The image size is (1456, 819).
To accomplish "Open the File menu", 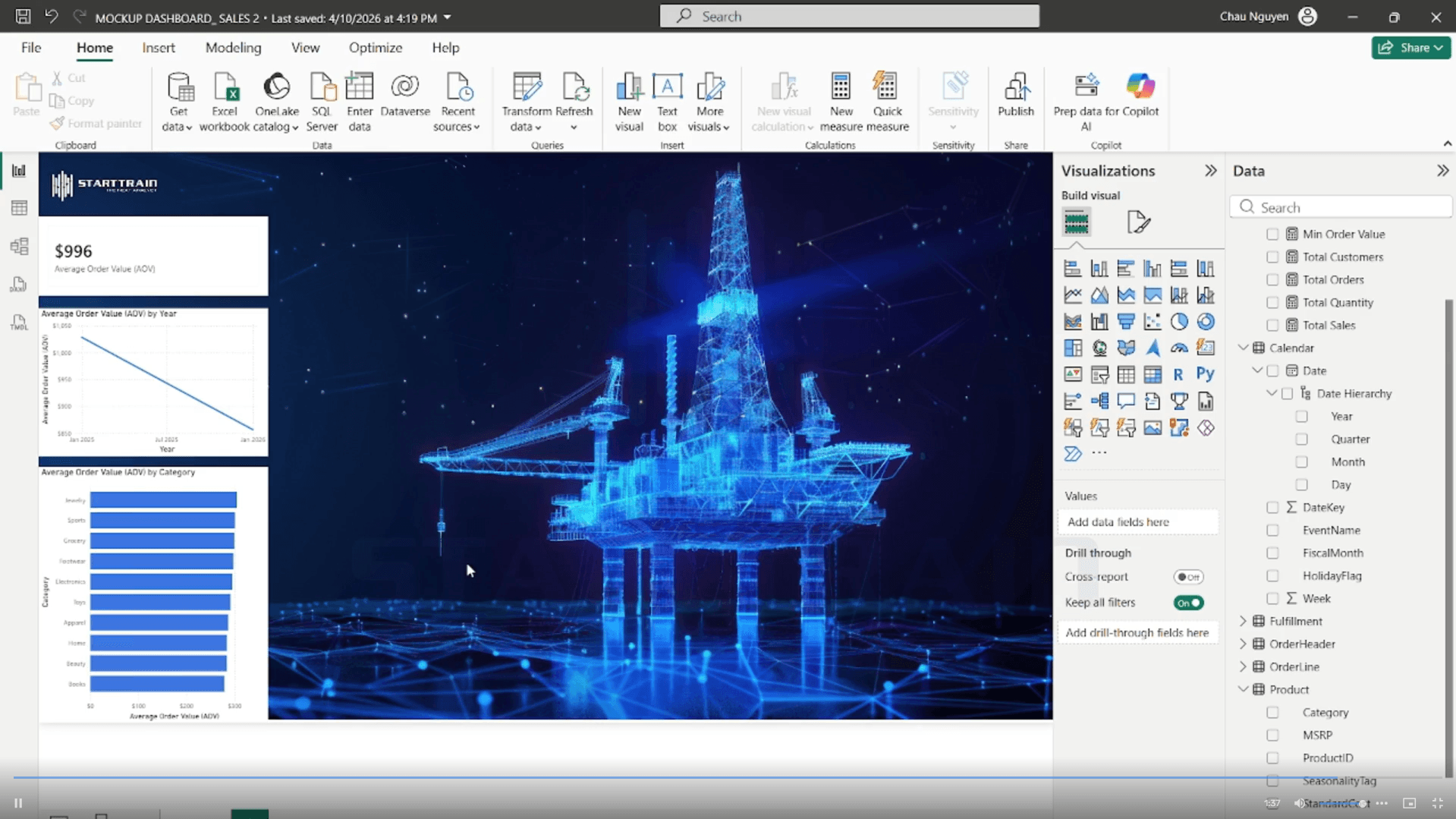I will 31,48.
